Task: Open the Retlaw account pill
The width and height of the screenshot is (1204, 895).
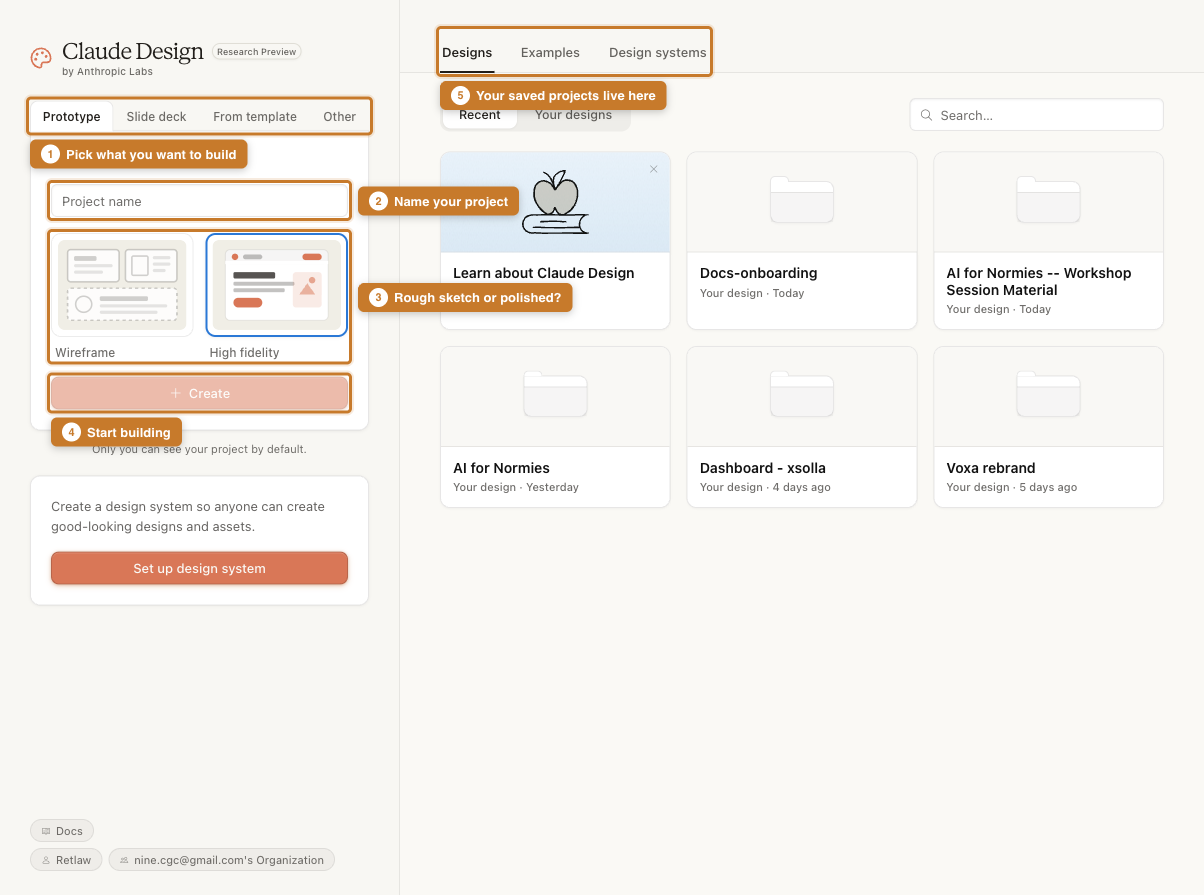Action: coord(65,860)
